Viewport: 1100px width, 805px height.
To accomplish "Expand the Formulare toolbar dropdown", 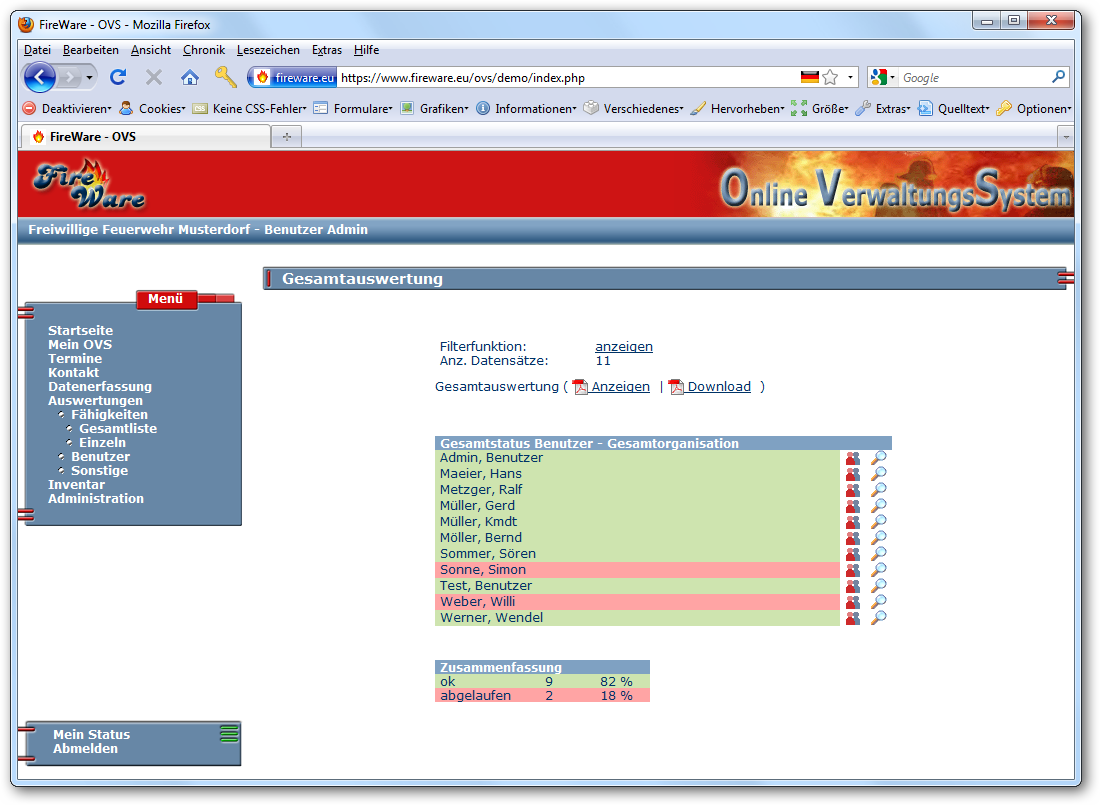I will (x=362, y=109).
